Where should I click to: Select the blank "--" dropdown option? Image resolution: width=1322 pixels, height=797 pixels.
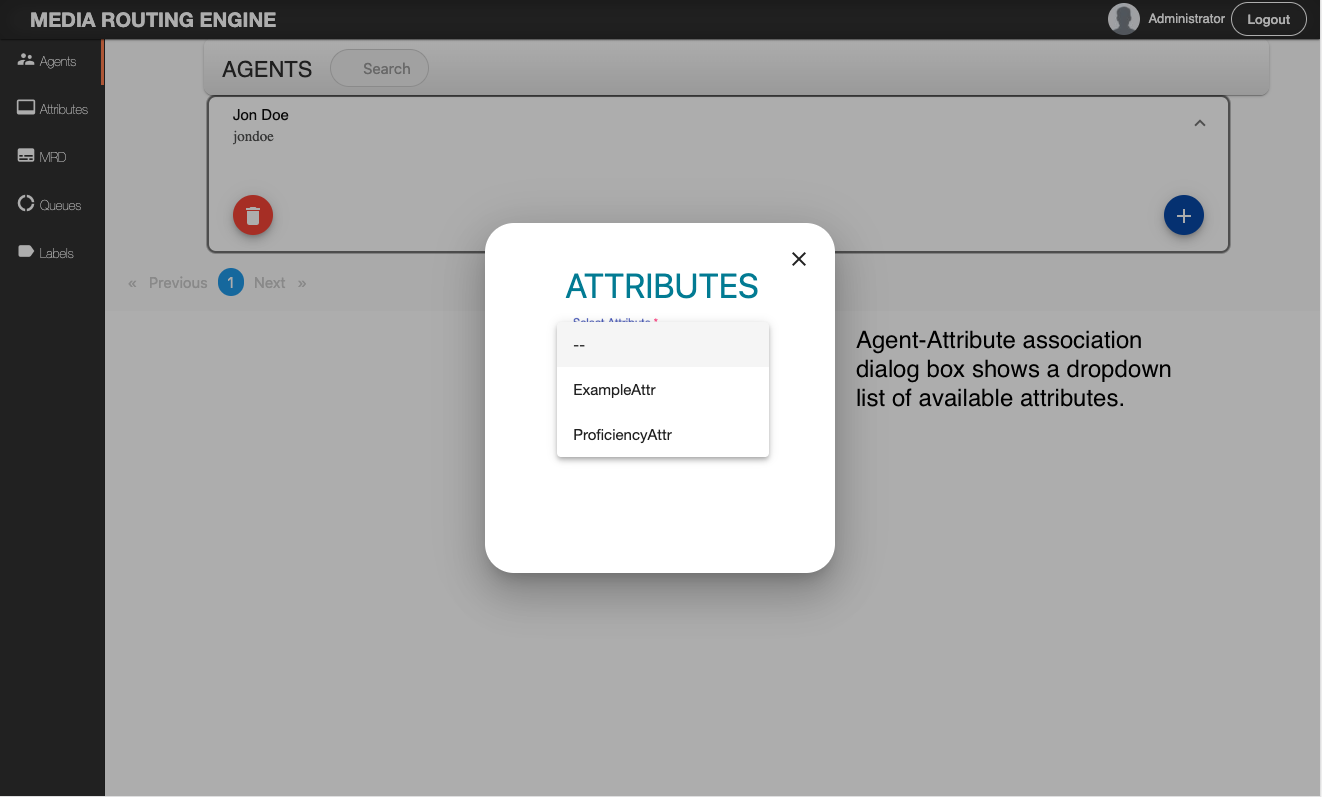point(579,345)
